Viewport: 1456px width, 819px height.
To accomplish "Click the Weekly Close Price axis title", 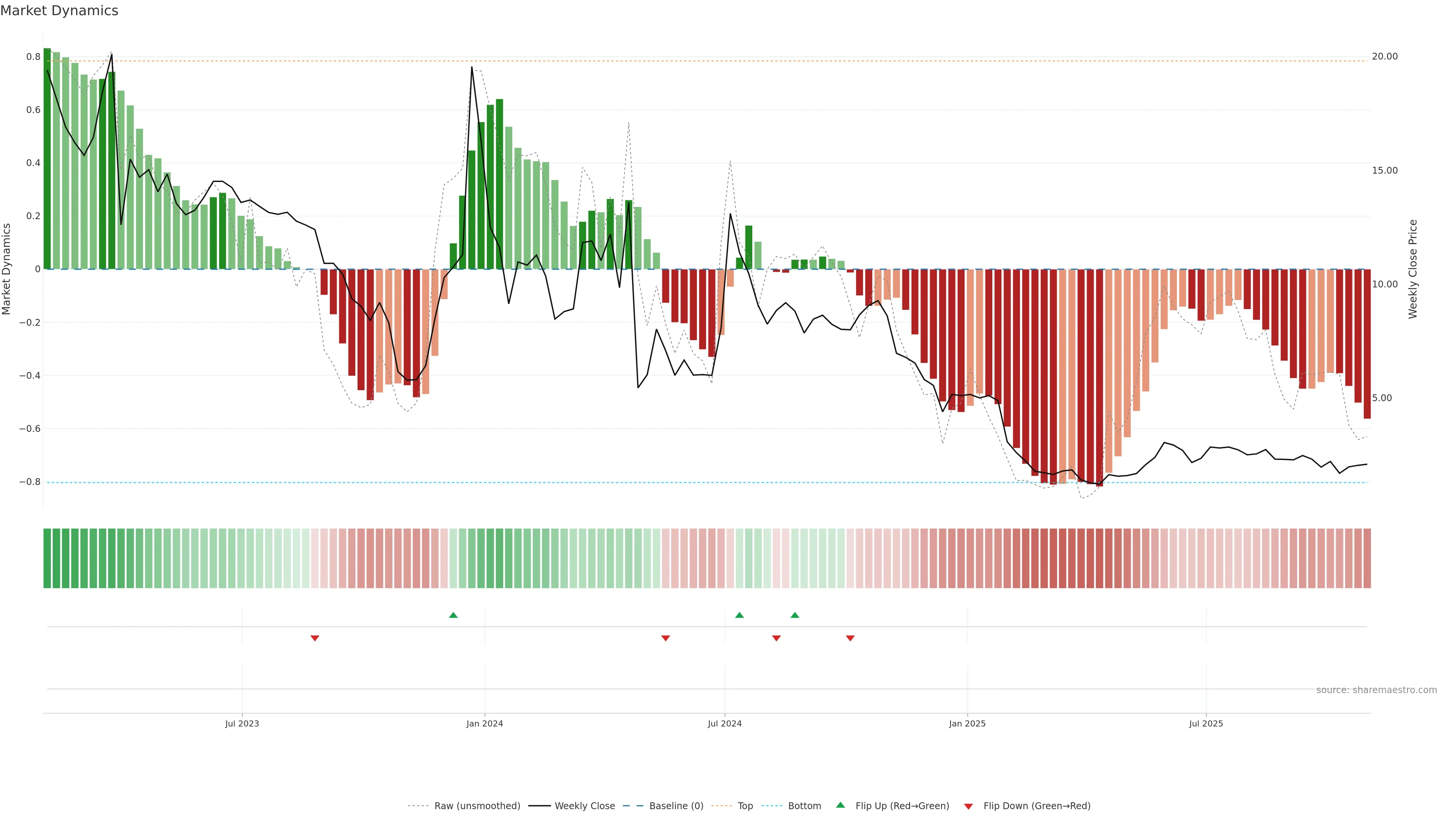I will (1412, 269).
